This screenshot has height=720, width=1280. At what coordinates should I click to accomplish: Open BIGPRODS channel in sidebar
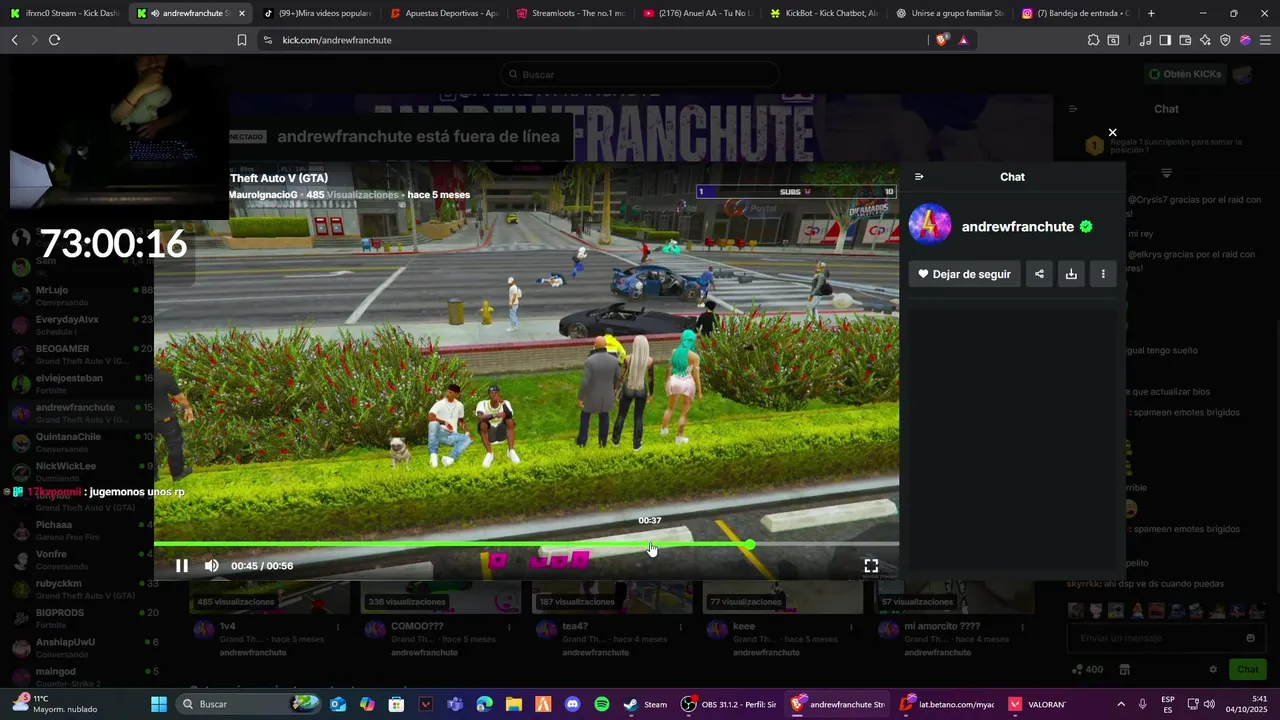pyautogui.click(x=80, y=617)
